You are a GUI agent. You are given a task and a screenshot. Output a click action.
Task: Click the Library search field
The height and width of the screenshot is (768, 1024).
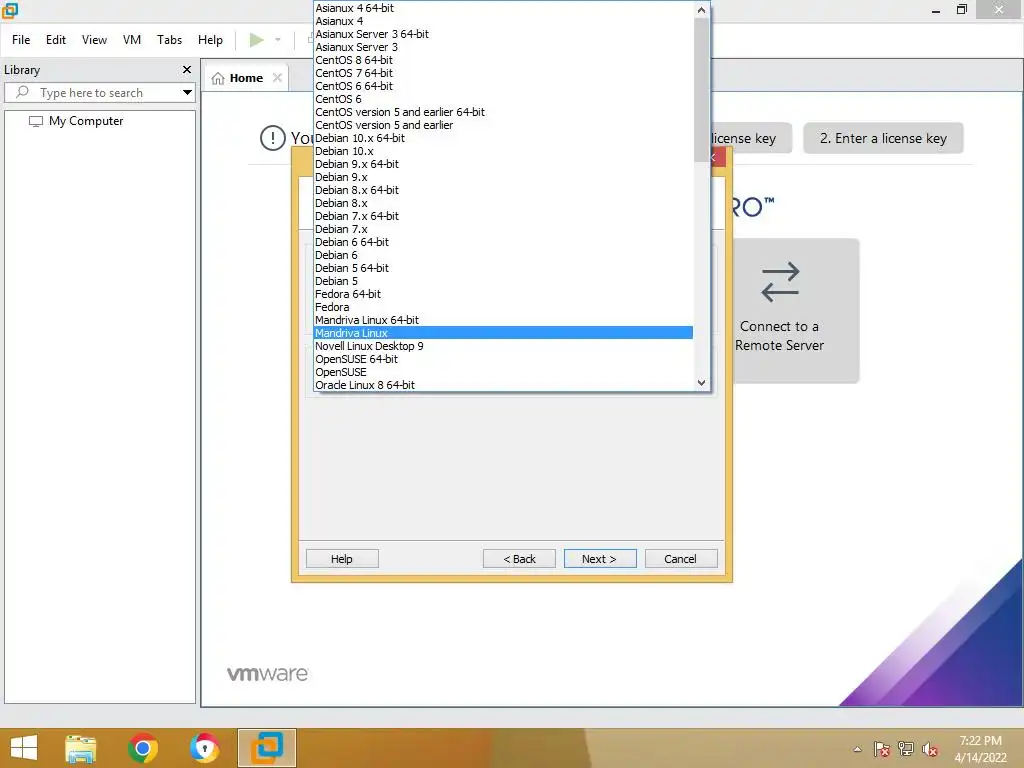click(100, 93)
